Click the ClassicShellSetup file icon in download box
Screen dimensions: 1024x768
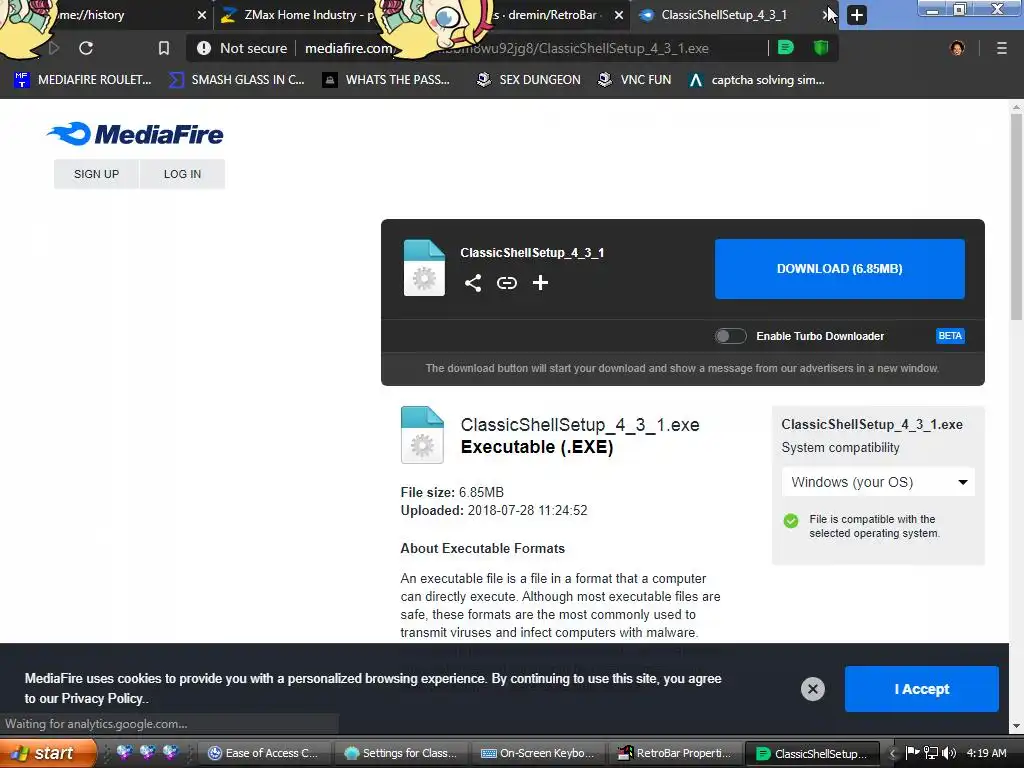point(424,268)
